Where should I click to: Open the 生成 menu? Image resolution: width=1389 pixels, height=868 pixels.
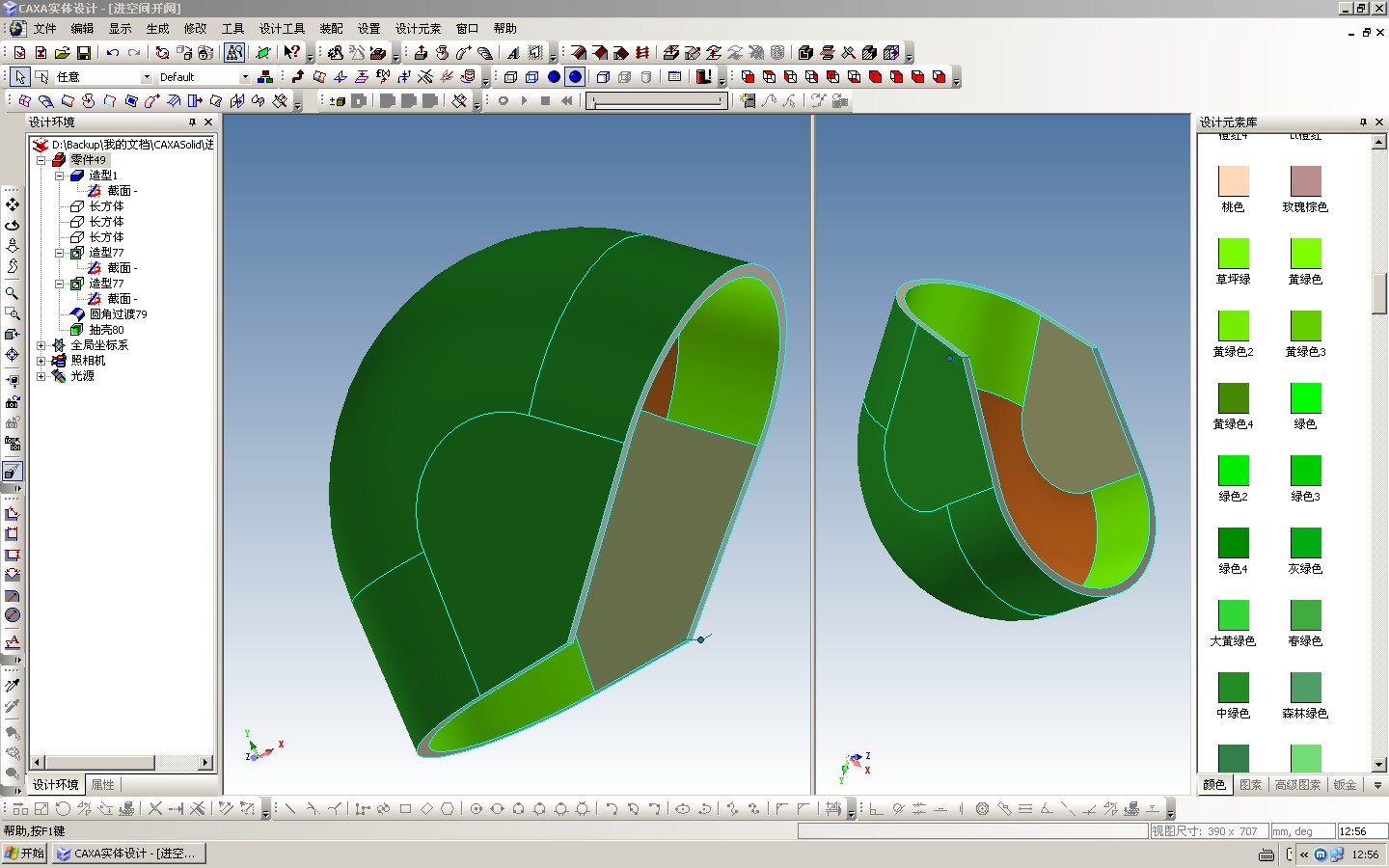[157, 29]
